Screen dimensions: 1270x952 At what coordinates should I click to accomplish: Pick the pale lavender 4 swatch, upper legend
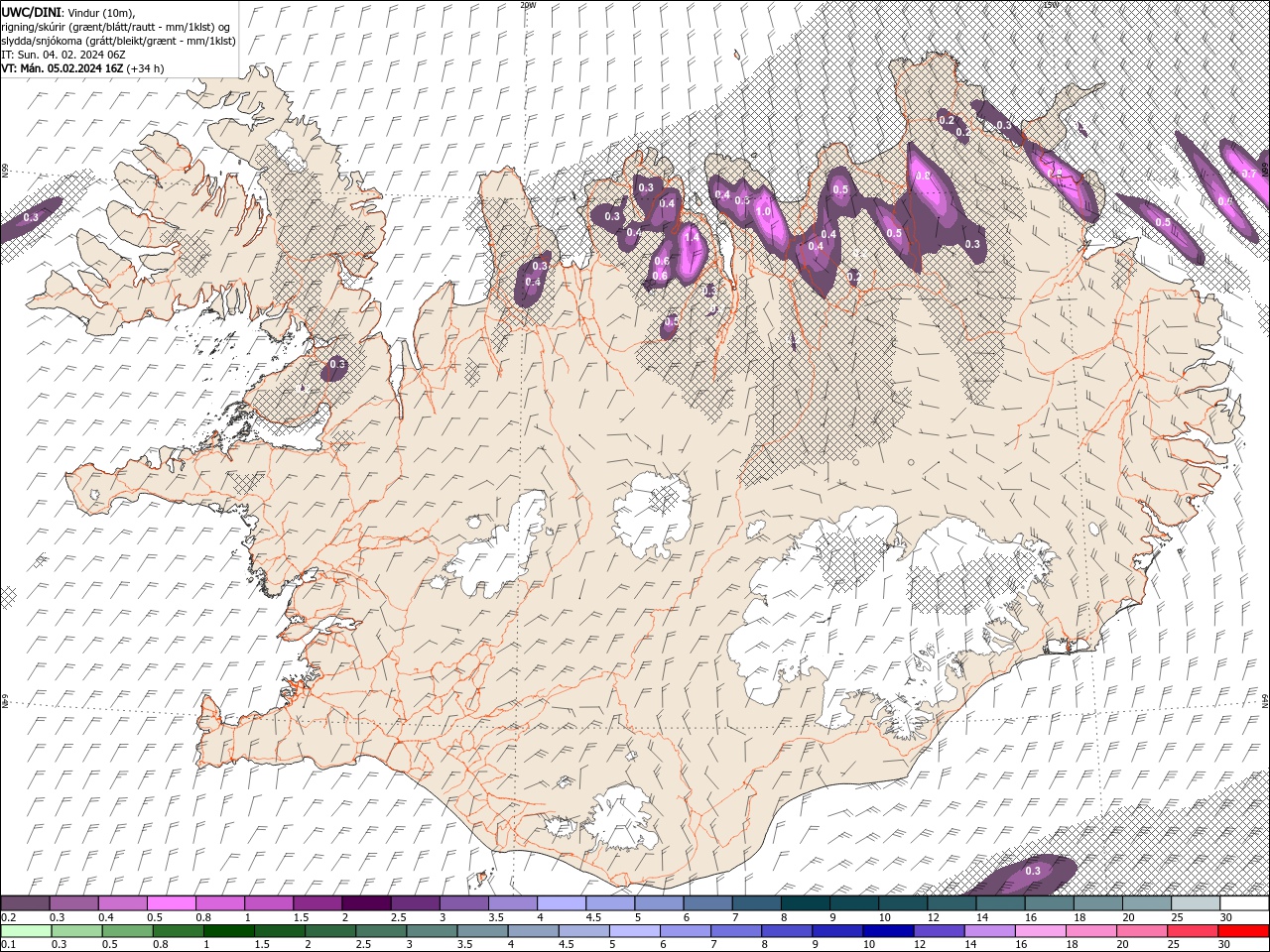561,903
